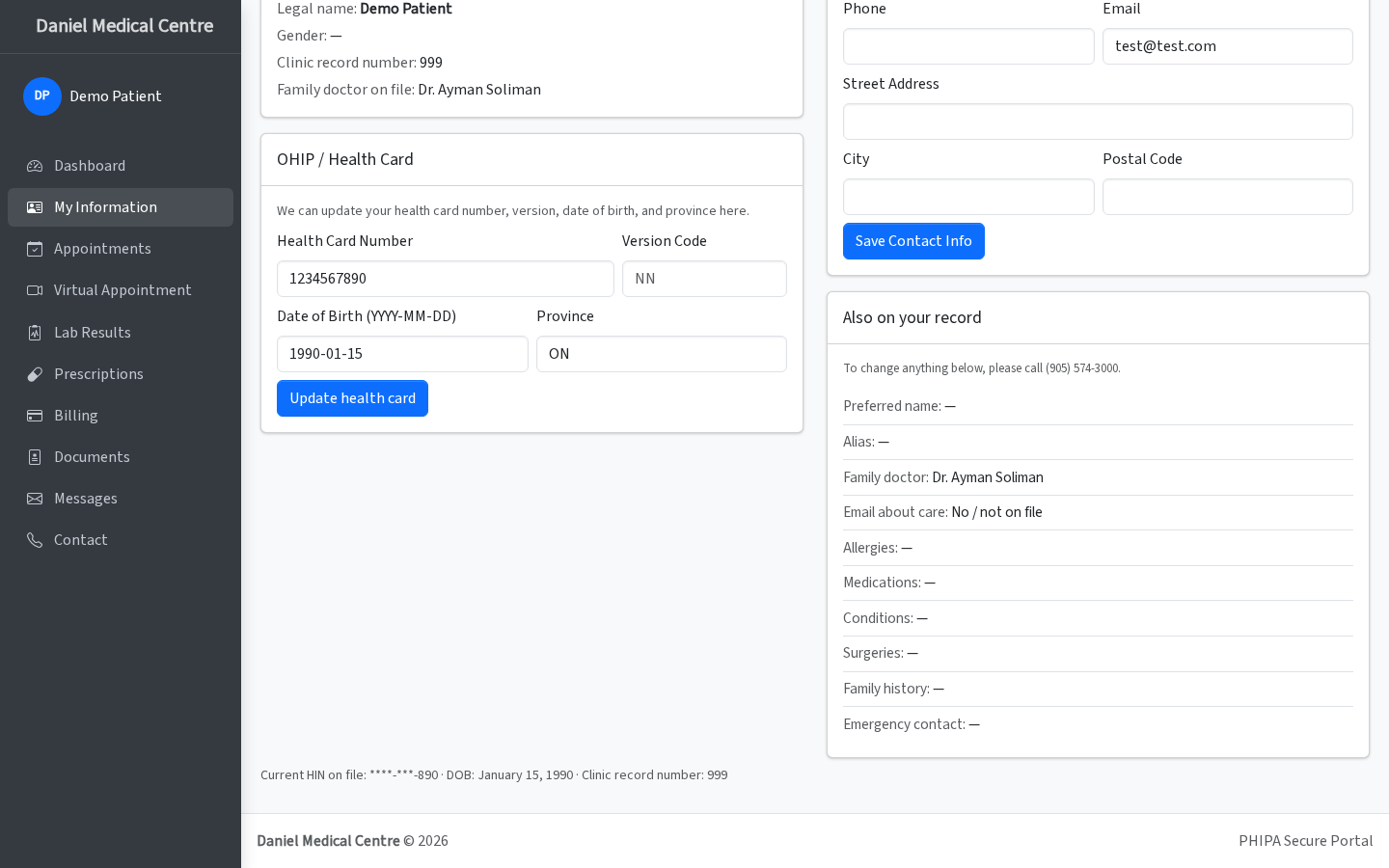This screenshot has width=1389, height=868.
Task: Click the 'Allergies' row
Action: (1098, 548)
